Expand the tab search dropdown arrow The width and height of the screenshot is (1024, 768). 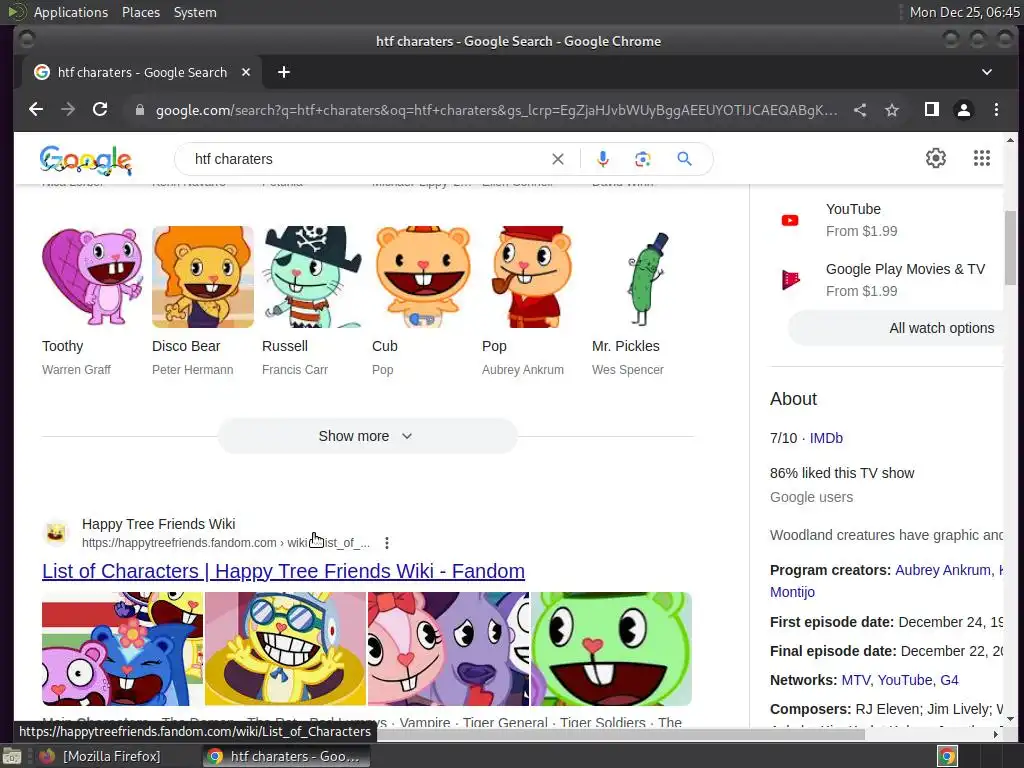pos(987,72)
